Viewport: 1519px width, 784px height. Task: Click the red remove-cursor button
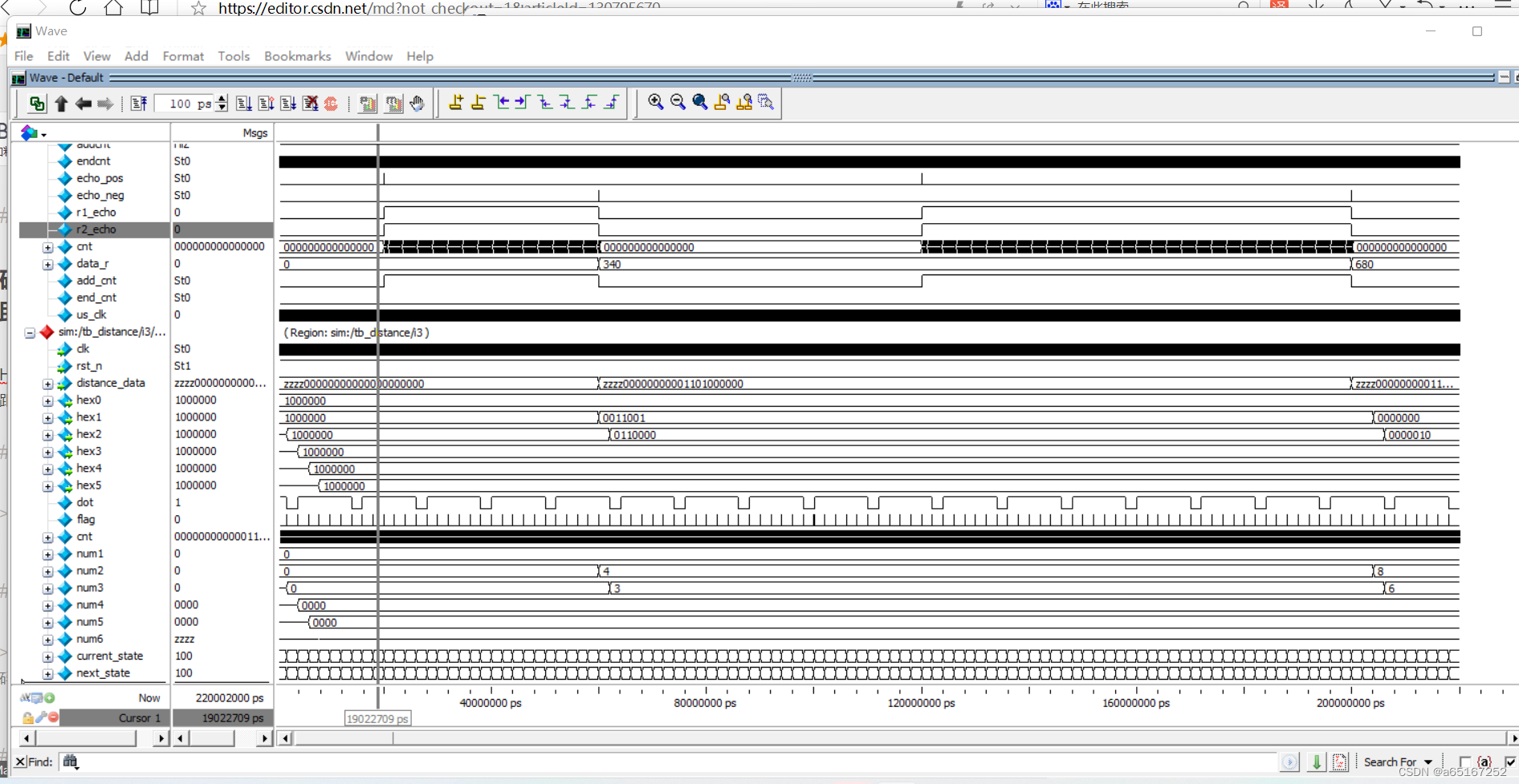pos(53,717)
